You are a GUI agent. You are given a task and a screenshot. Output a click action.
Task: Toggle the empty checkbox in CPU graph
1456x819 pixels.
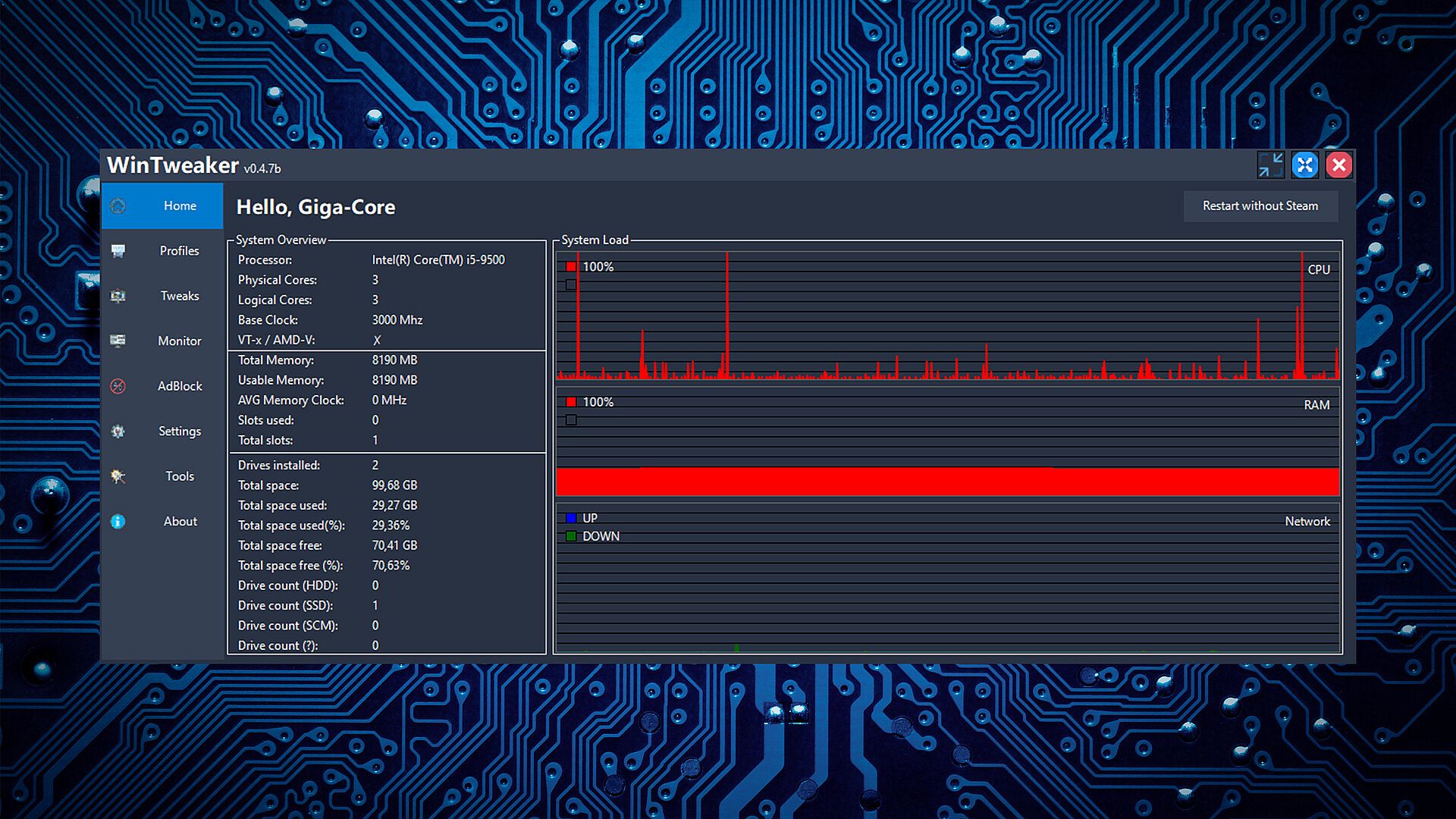[571, 285]
